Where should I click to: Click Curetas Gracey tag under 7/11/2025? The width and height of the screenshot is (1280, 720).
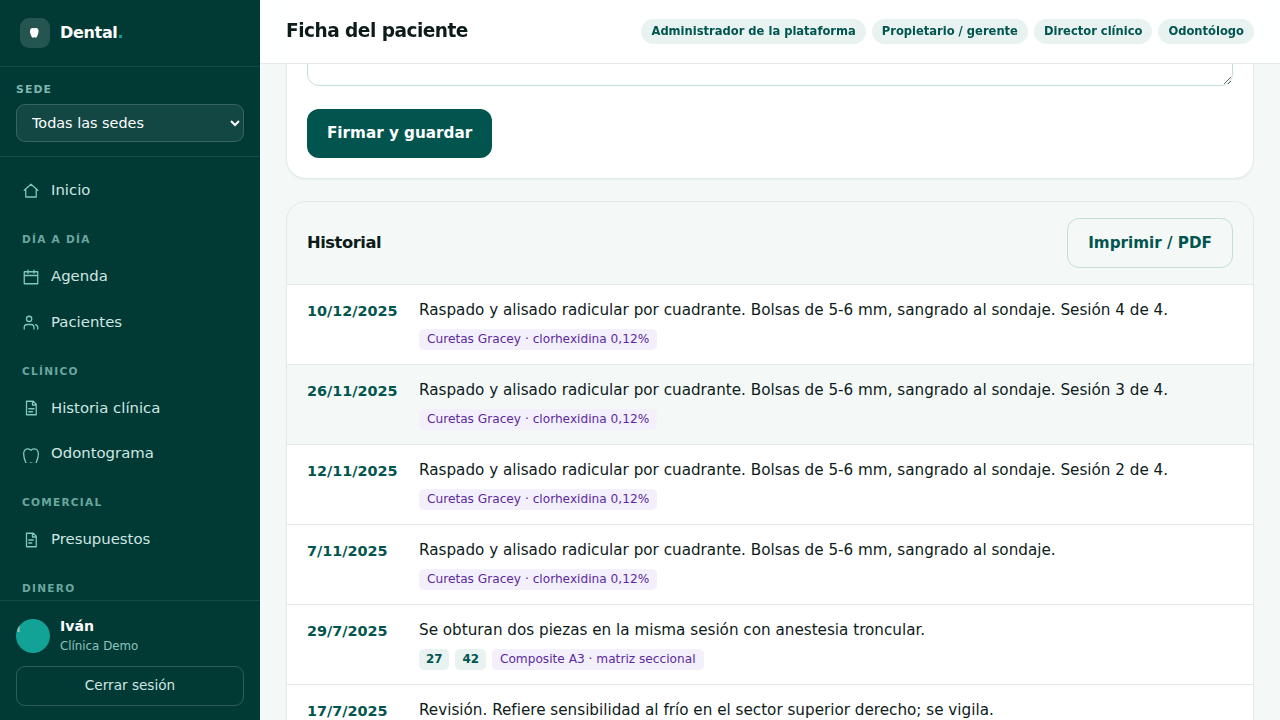538,579
